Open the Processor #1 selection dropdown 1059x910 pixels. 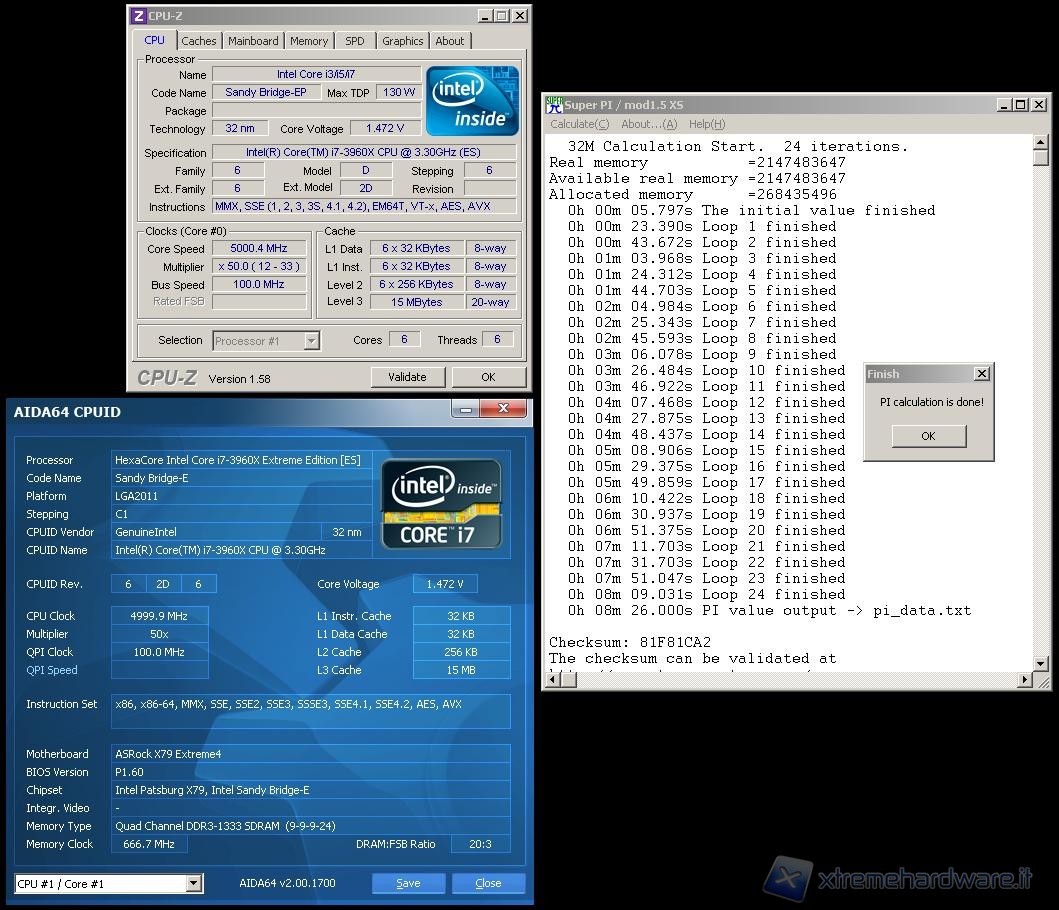(x=311, y=341)
